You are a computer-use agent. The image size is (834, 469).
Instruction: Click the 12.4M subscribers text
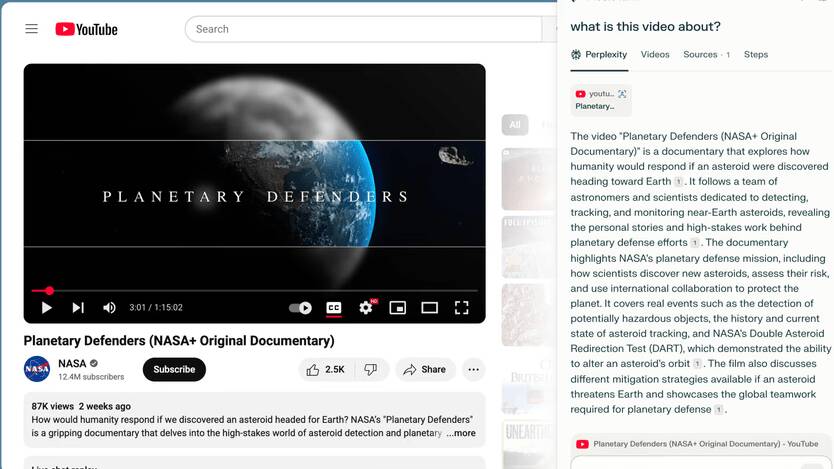tap(91, 376)
